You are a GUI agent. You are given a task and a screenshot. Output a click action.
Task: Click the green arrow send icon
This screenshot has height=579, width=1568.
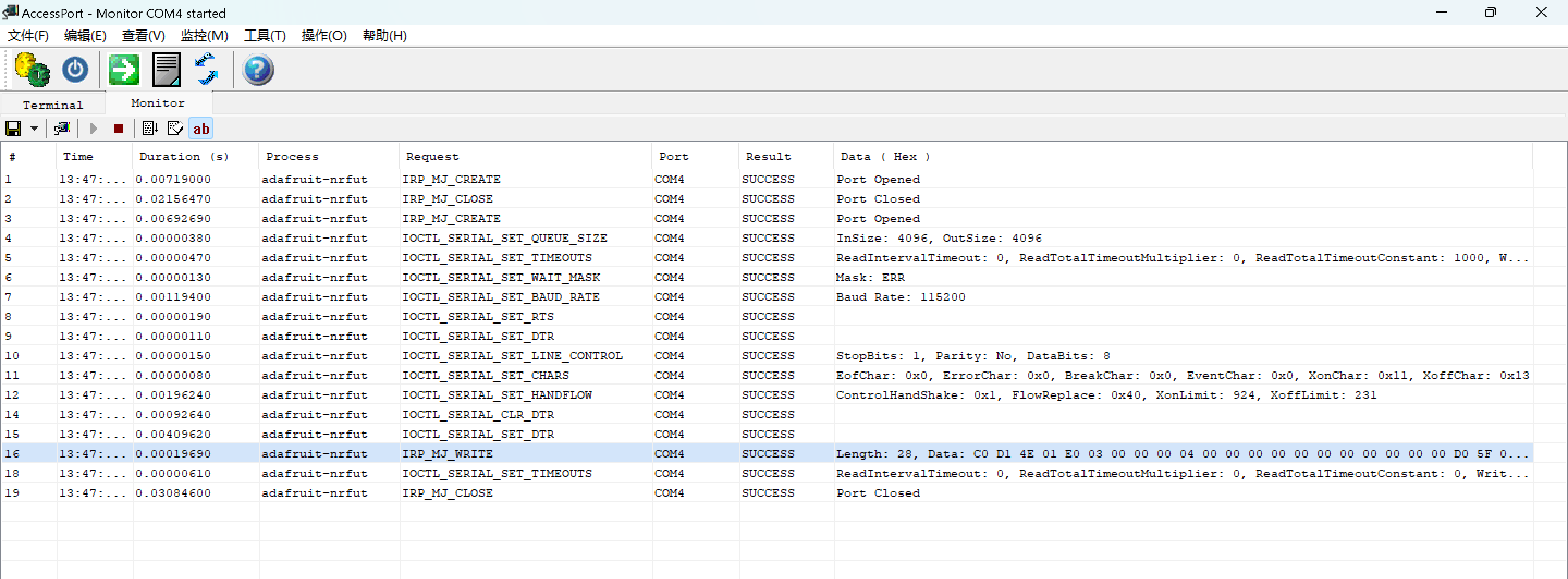[x=124, y=69]
